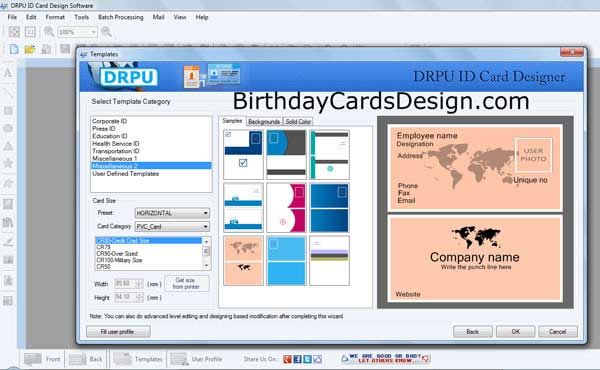Switch to the Backgrounds tab
This screenshot has height=370, width=600.
point(264,122)
